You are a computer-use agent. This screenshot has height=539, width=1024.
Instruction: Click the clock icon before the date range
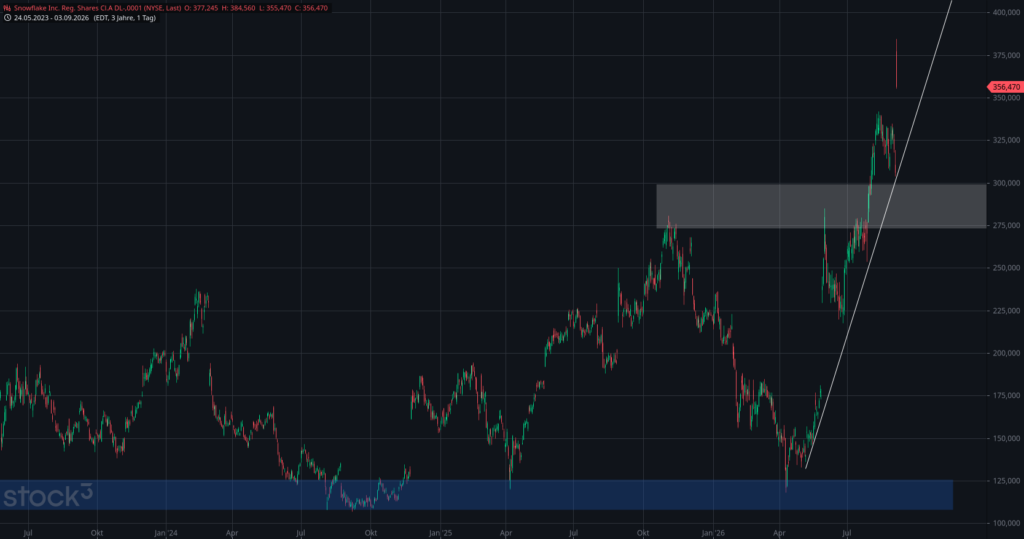[7, 18]
